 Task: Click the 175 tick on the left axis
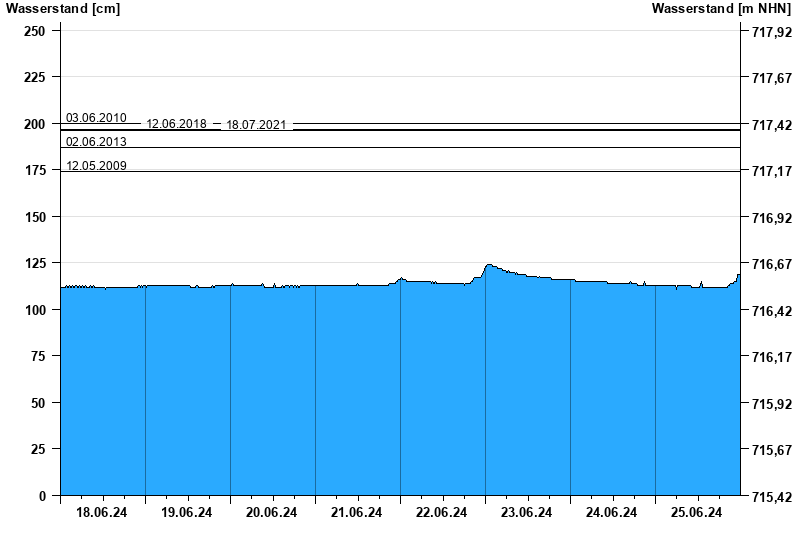click(x=34, y=171)
